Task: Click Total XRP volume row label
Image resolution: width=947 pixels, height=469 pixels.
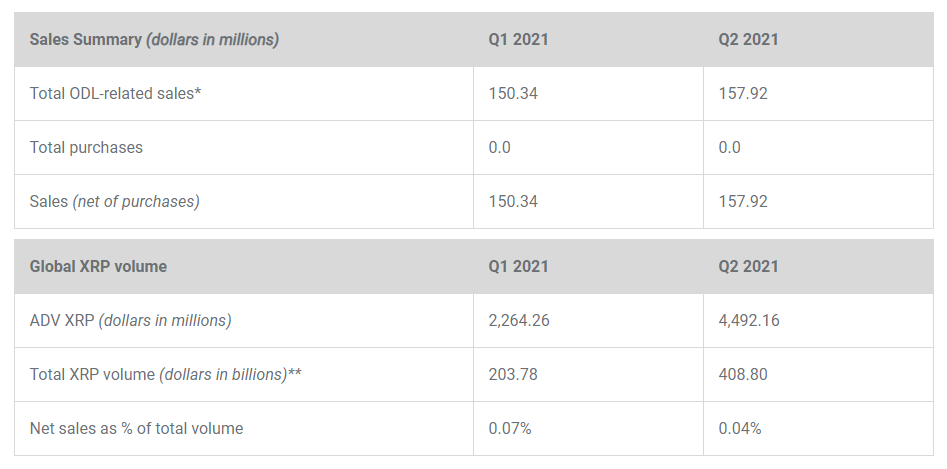Action: [166, 375]
